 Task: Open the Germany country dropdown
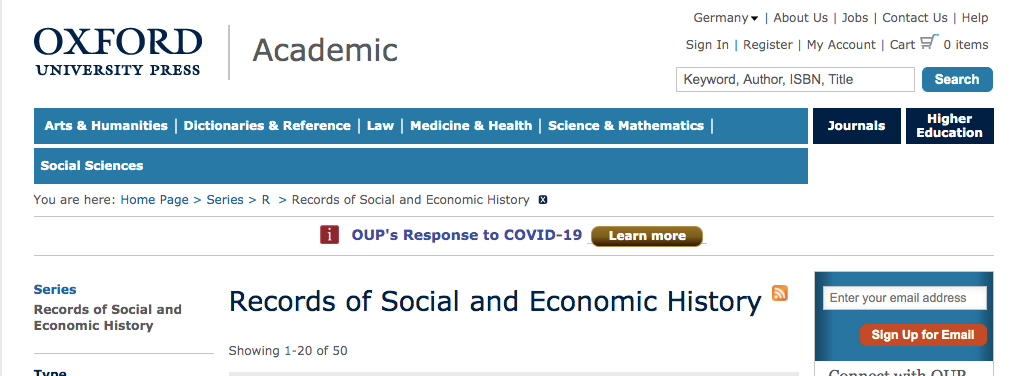[725, 18]
